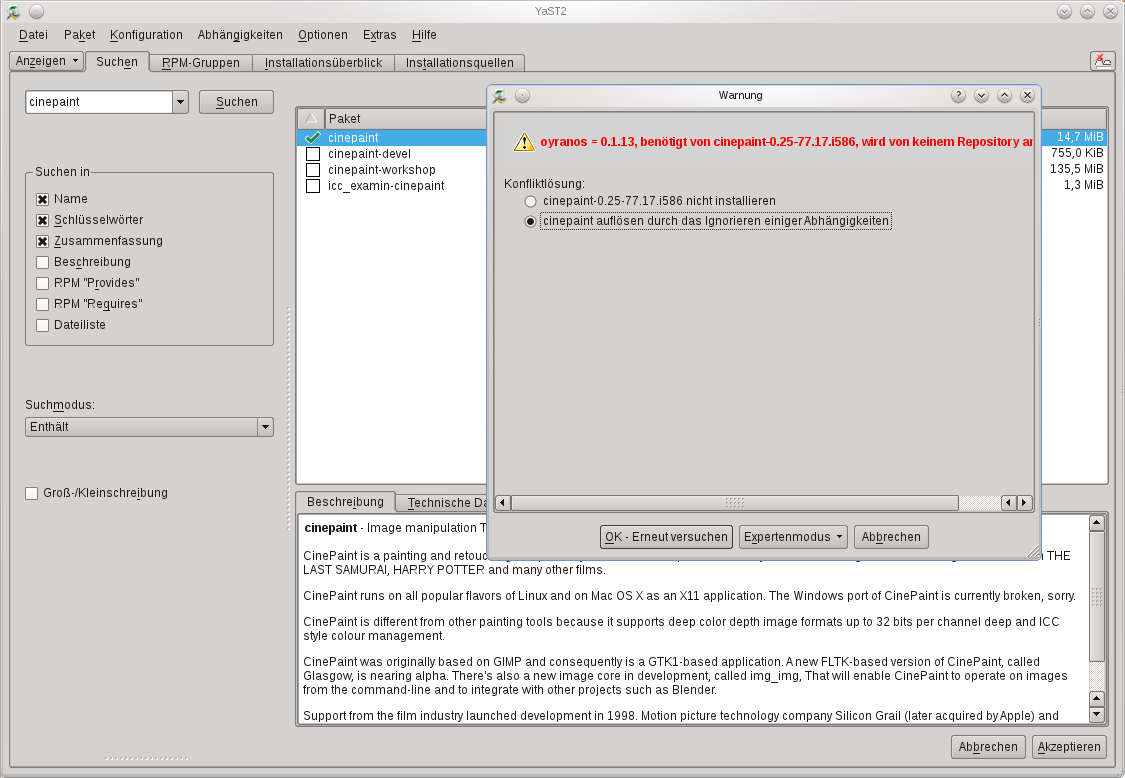Switch to the Installationsquellen tab
This screenshot has height=778, width=1125.
pyautogui.click(x=460, y=63)
